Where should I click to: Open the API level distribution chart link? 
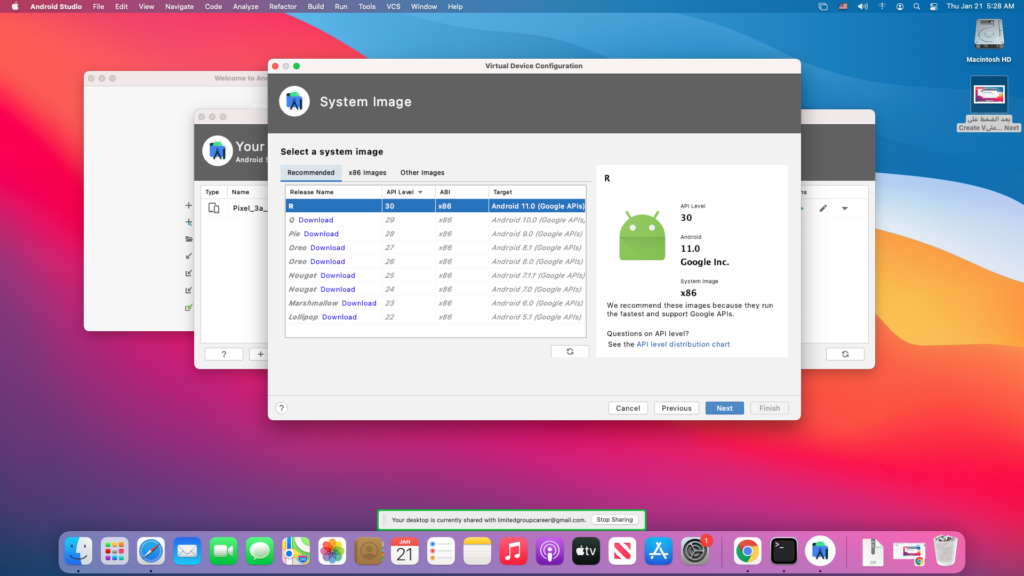pos(683,344)
